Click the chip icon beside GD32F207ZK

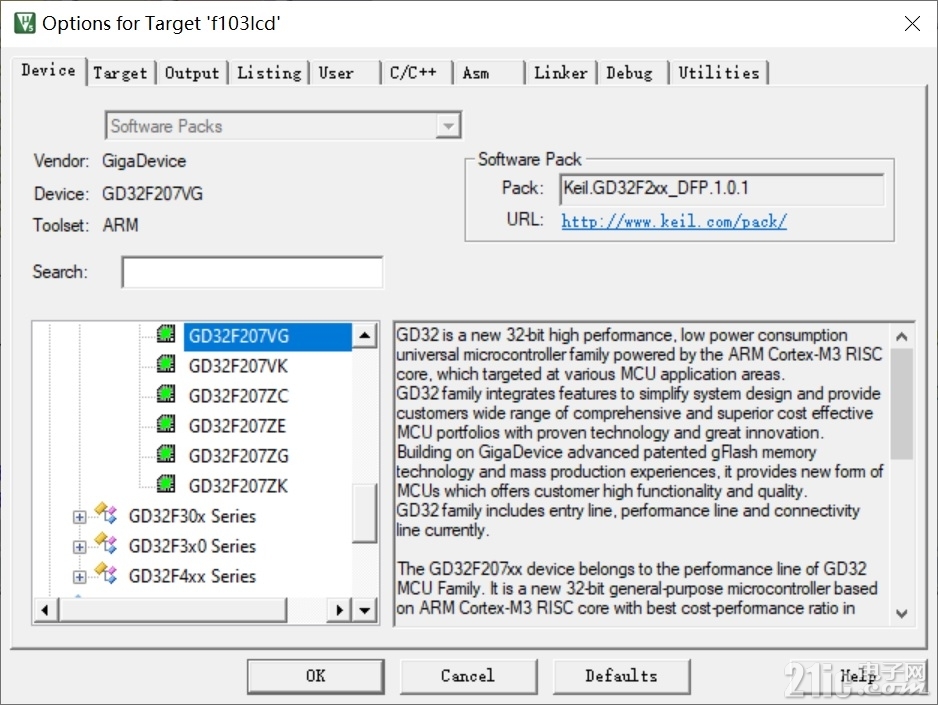pyautogui.click(x=166, y=483)
